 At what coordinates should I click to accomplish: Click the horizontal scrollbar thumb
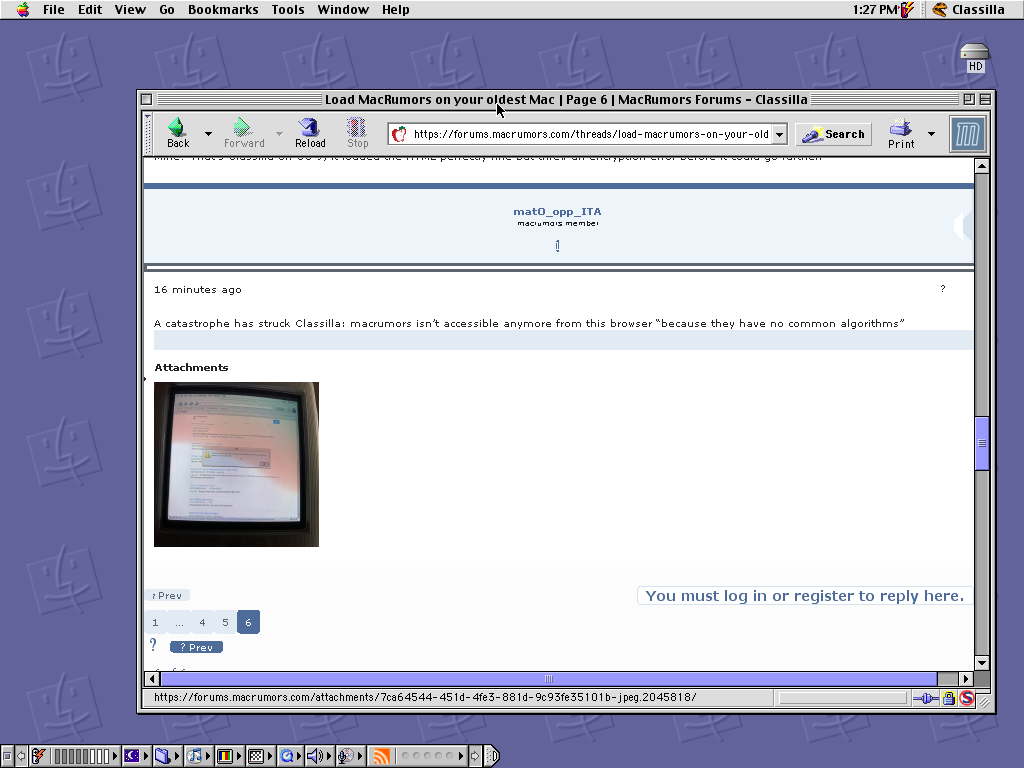click(549, 679)
